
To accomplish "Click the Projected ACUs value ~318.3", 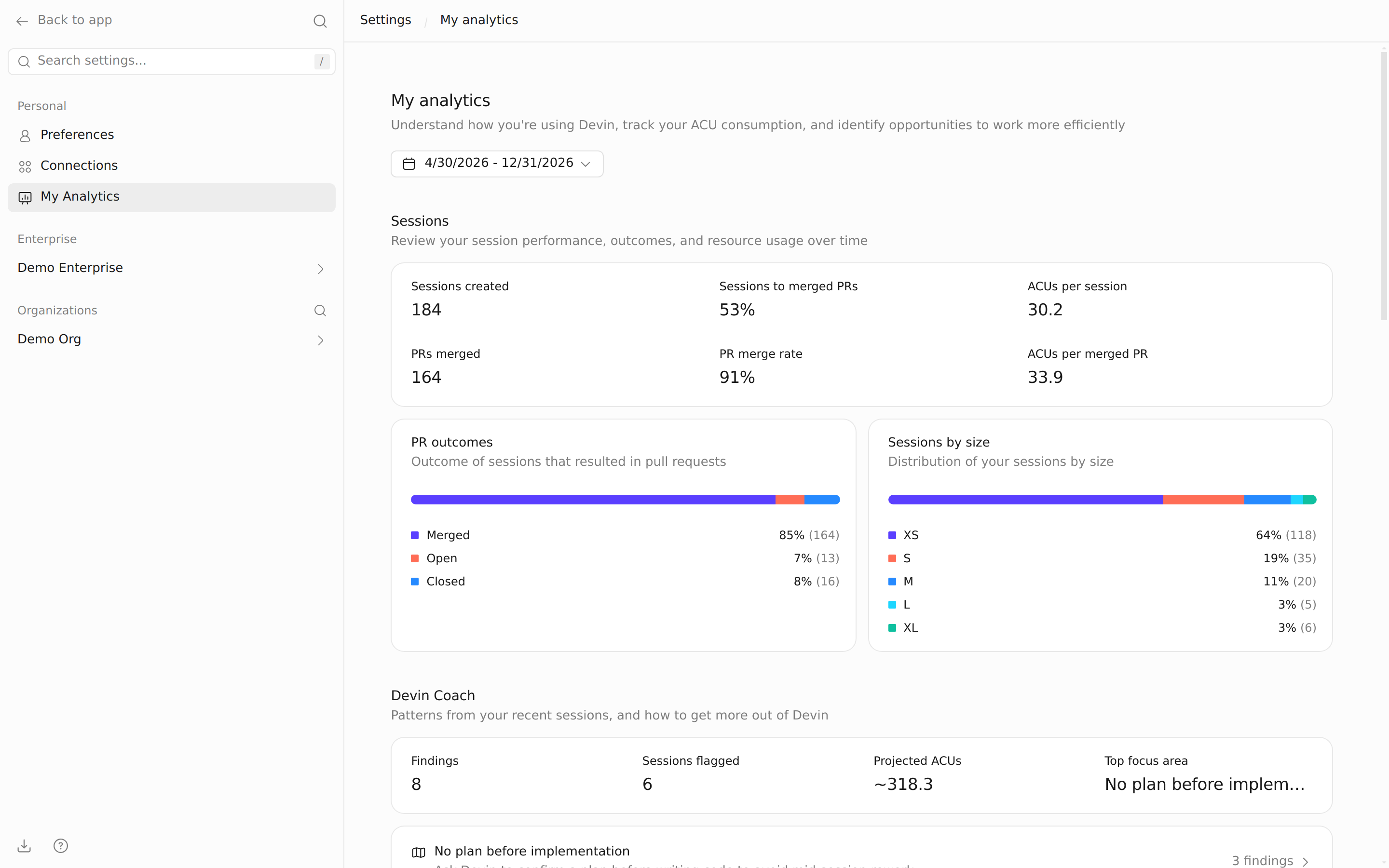I will point(903,784).
